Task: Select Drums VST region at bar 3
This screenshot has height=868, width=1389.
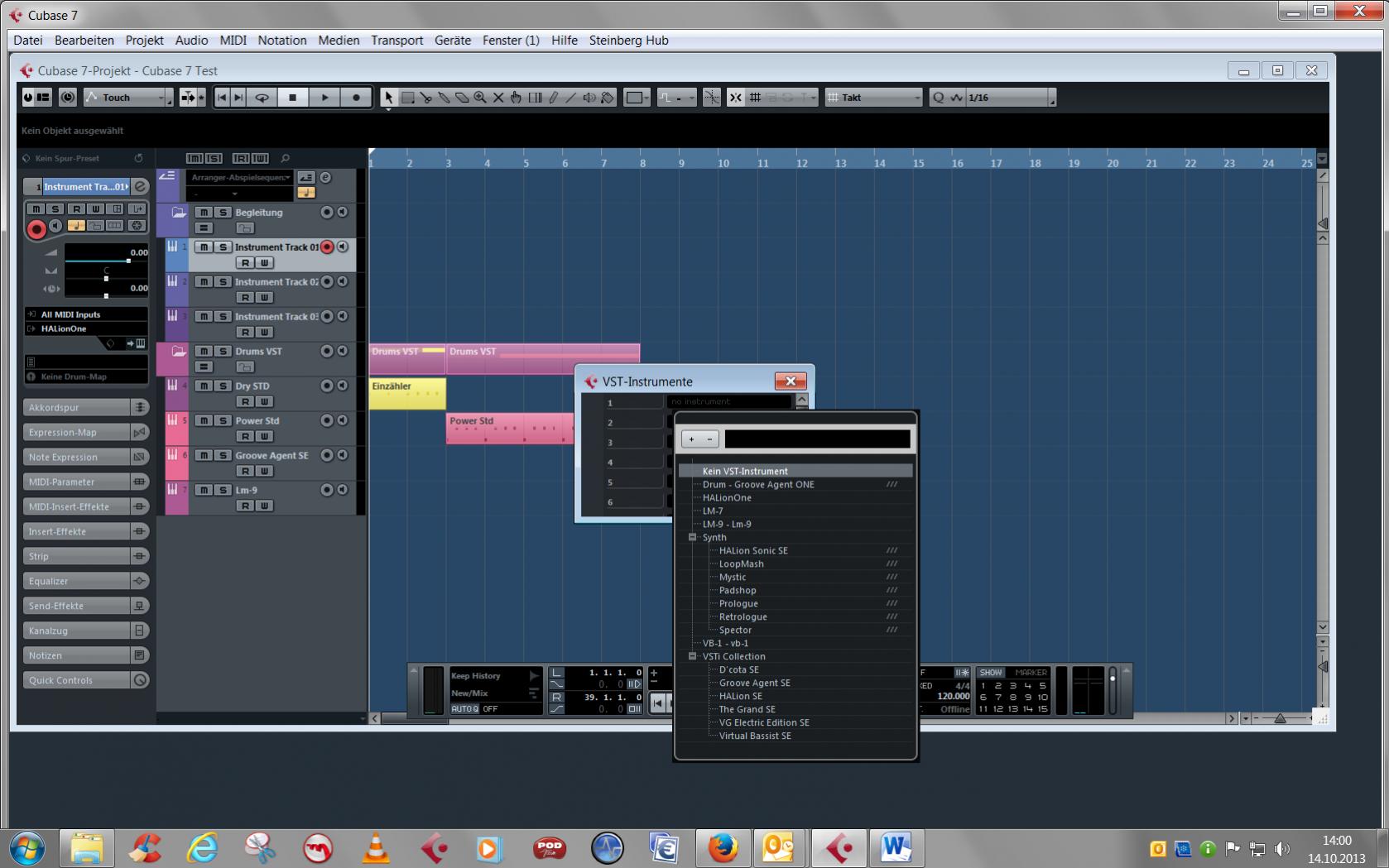Action: 543,358
